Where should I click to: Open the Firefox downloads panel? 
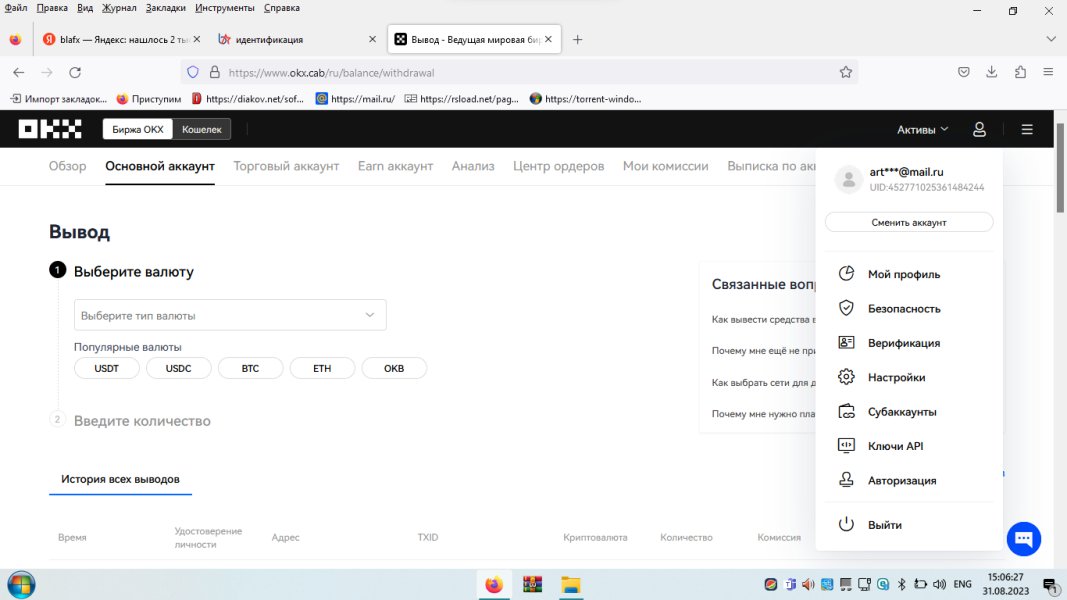(991, 72)
